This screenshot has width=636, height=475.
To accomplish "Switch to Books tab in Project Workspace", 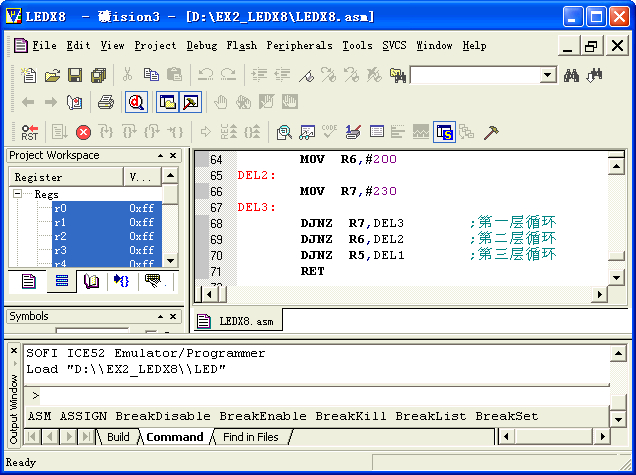I will tap(92, 282).
